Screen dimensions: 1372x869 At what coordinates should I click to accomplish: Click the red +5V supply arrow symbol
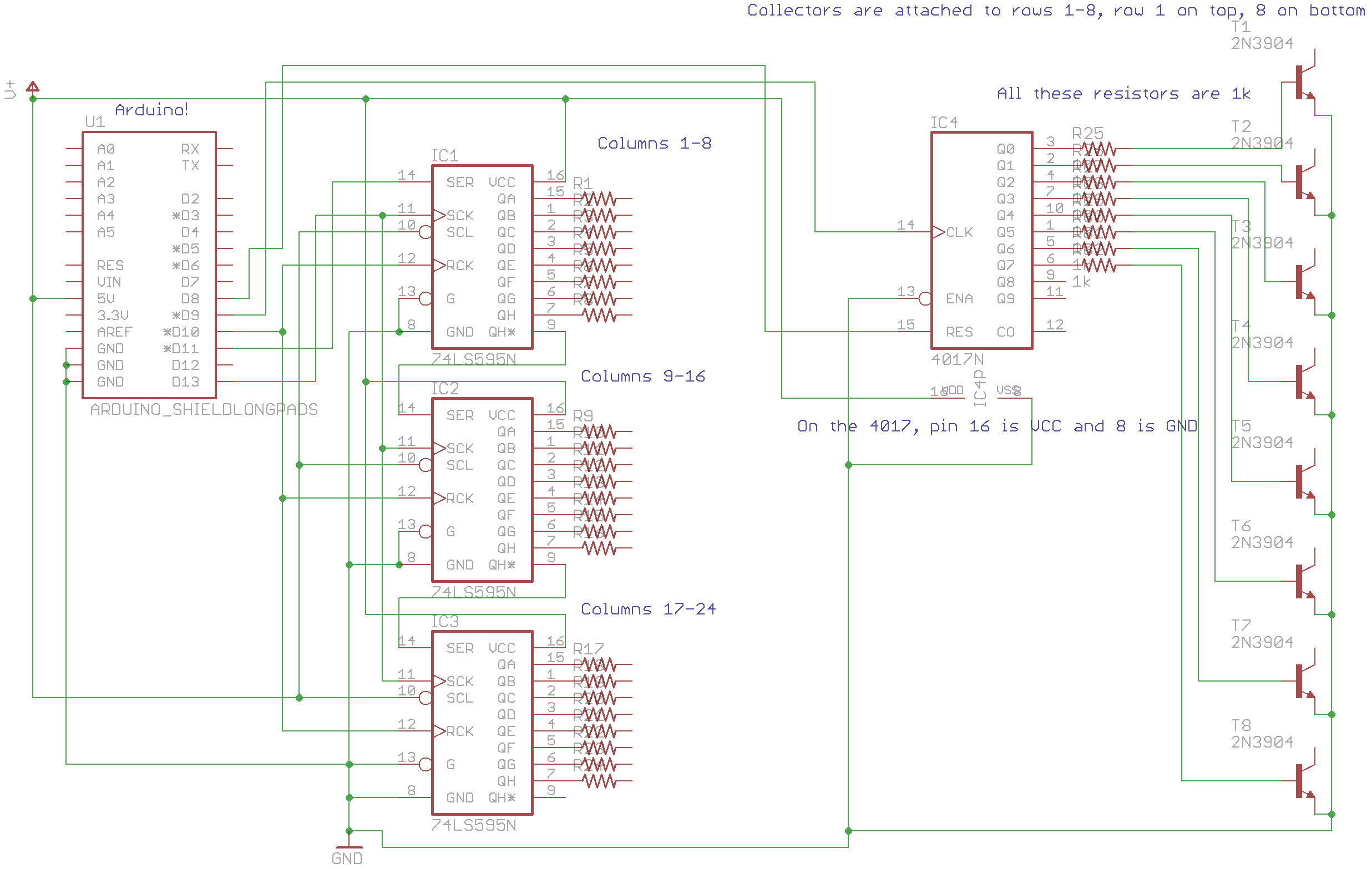[33, 87]
